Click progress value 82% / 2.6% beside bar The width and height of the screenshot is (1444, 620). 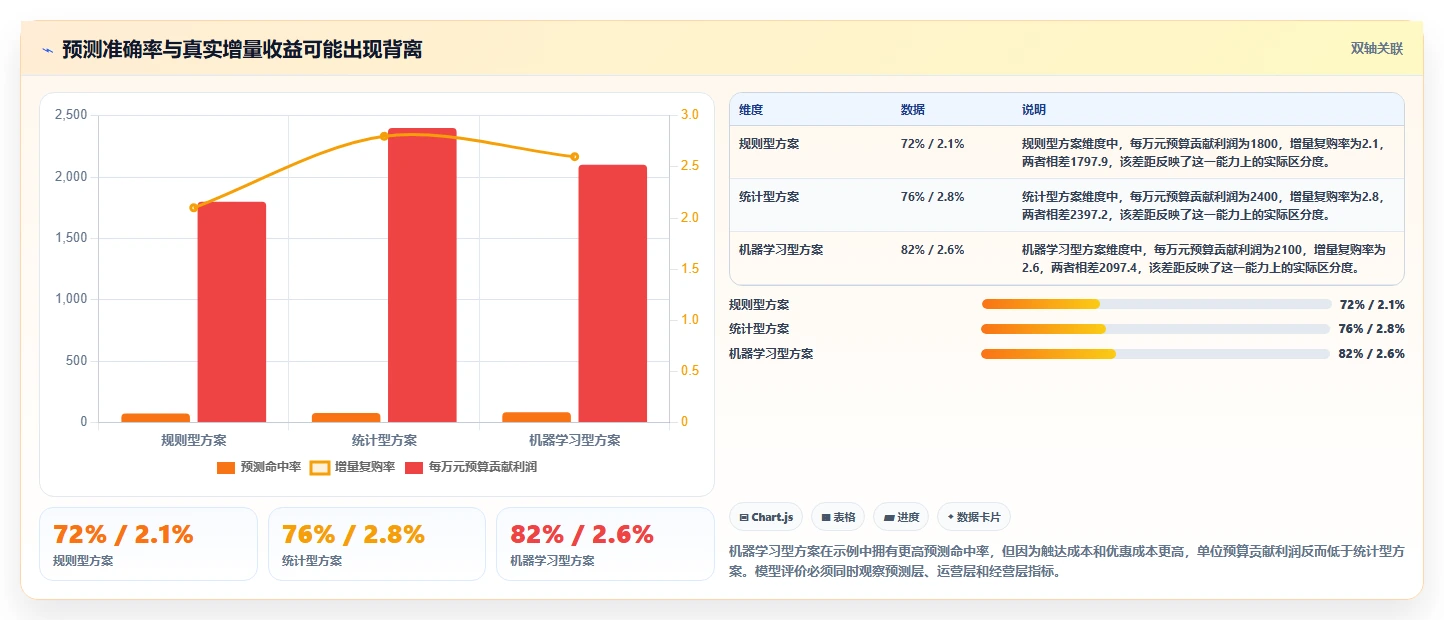pos(1372,353)
